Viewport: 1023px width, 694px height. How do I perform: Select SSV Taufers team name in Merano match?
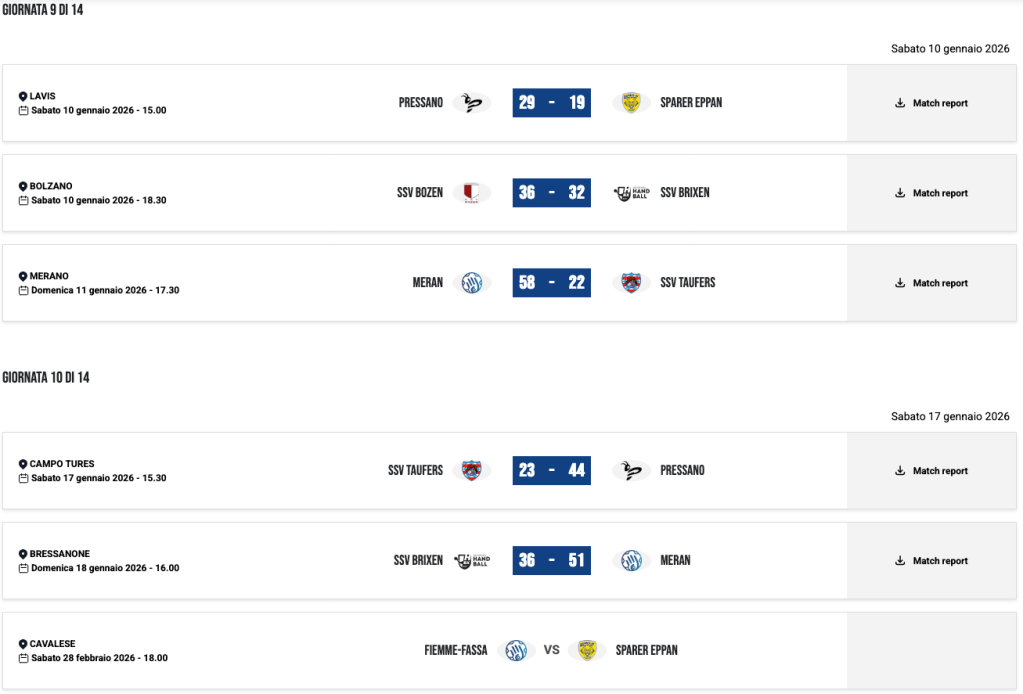pyautogui.click(x=688, y=283)
